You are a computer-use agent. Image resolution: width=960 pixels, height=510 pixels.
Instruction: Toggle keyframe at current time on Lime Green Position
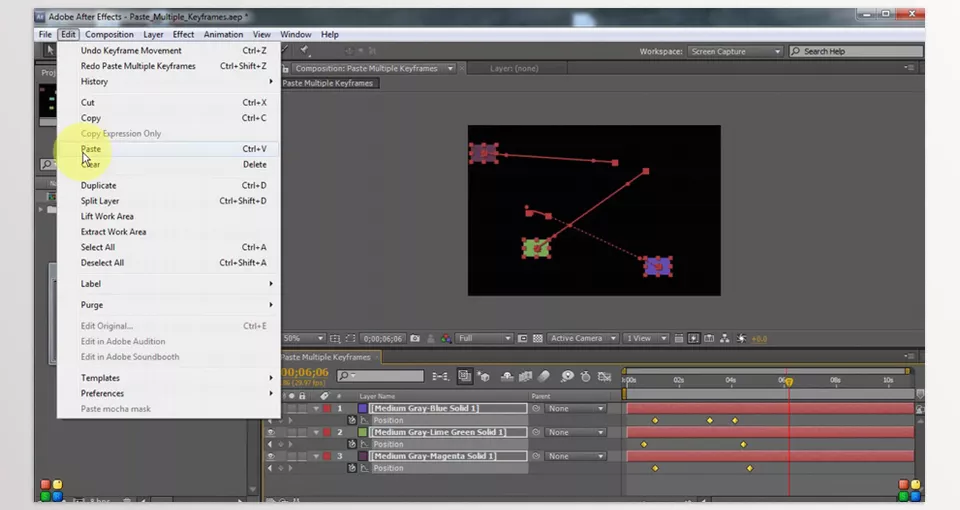click(x=280, y=444)
